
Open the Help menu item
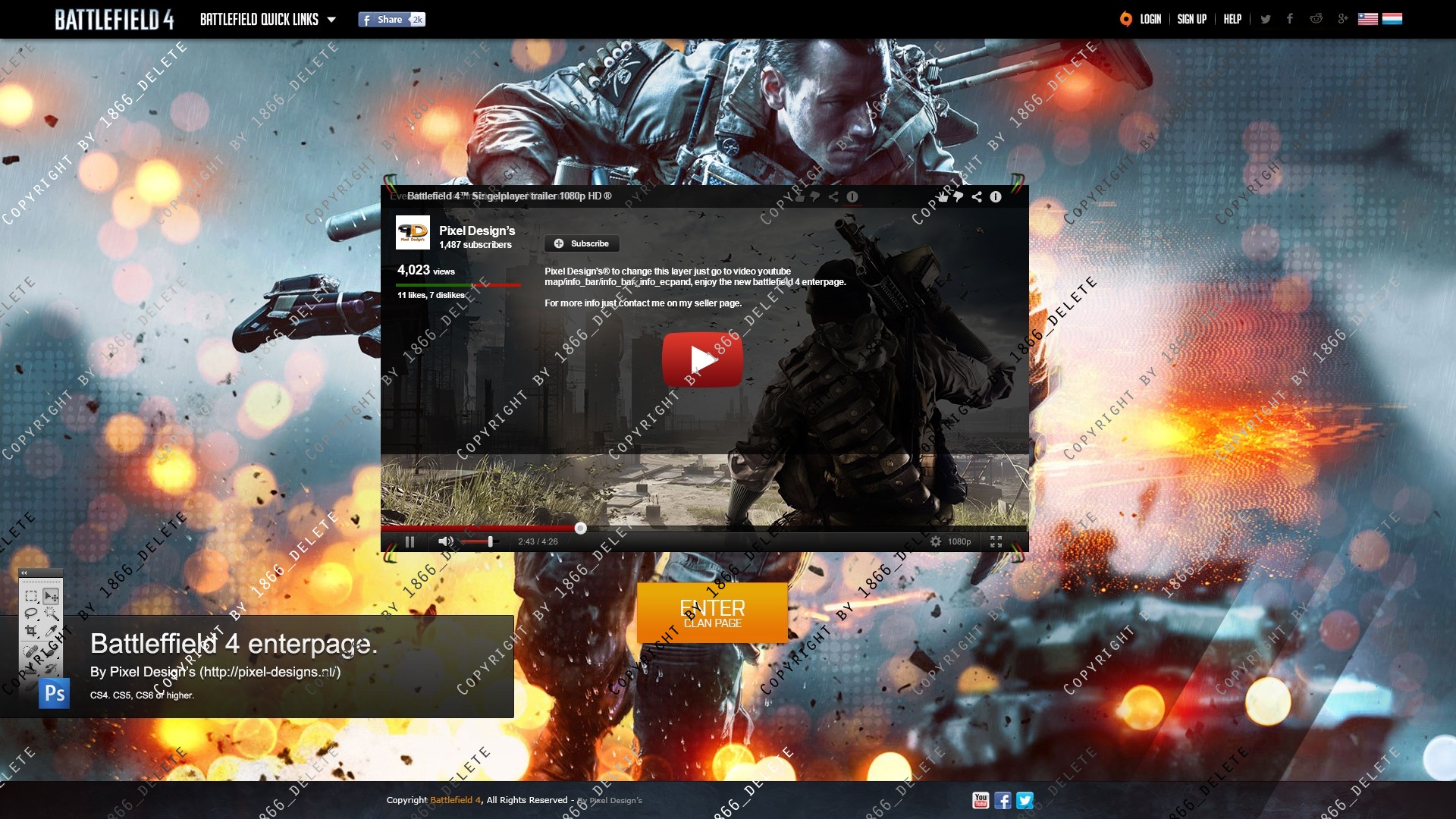(1232, 19)
